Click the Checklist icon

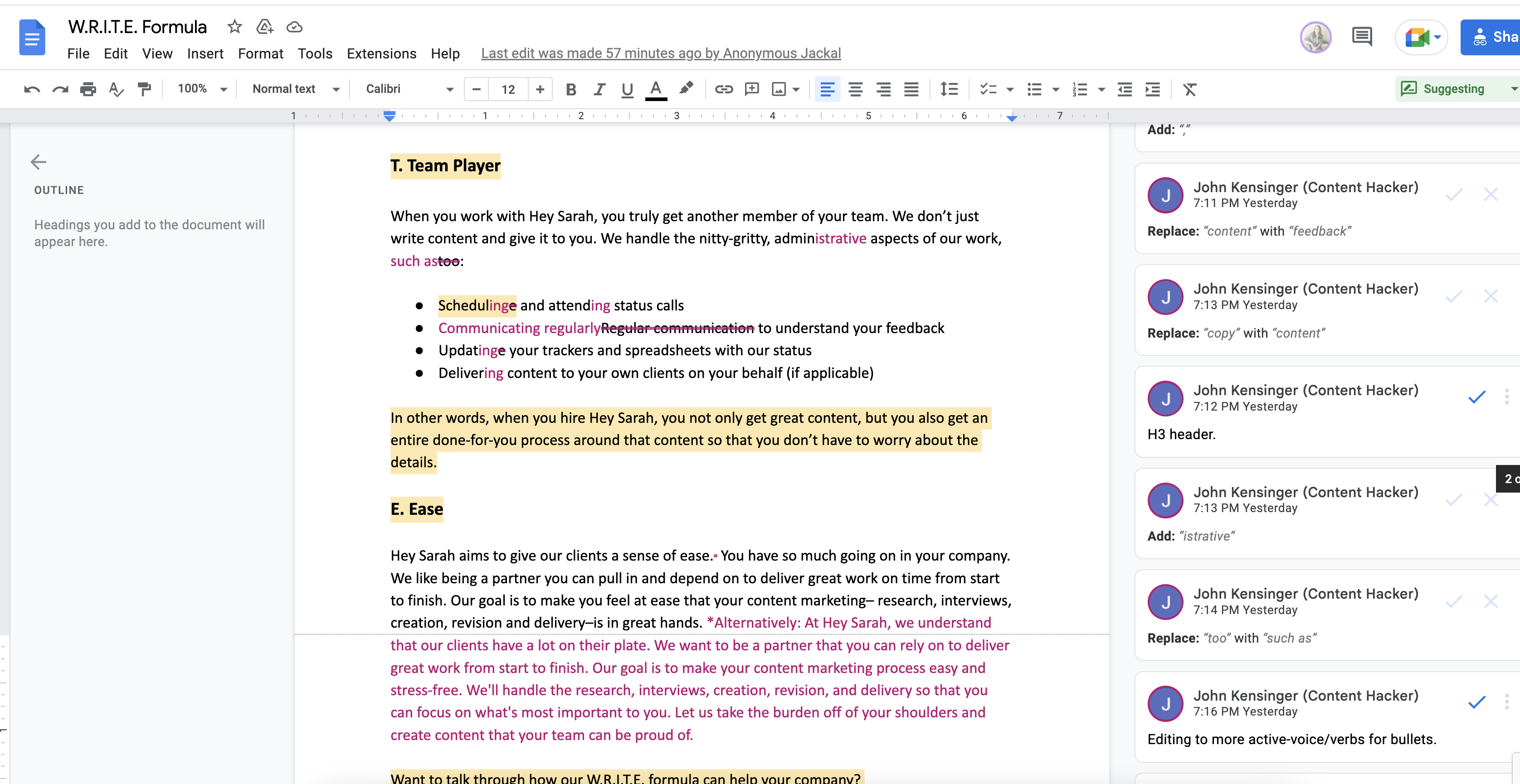coord(989,89)
